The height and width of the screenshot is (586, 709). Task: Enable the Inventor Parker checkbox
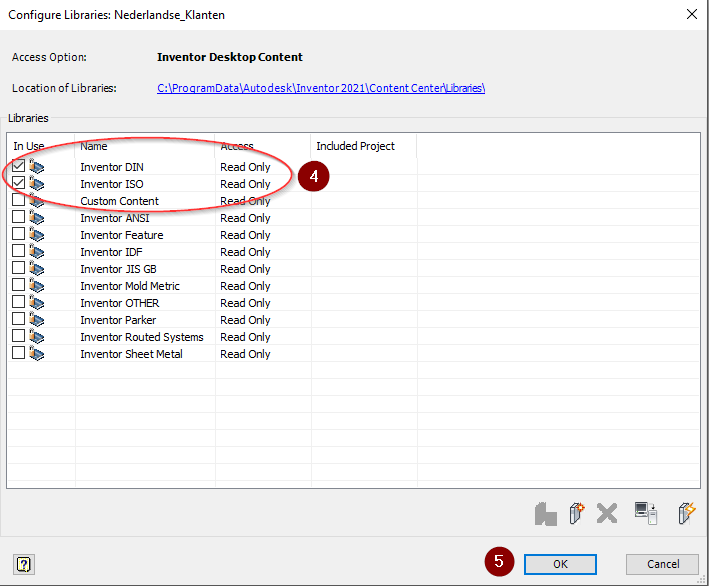[x=19, y=319]
